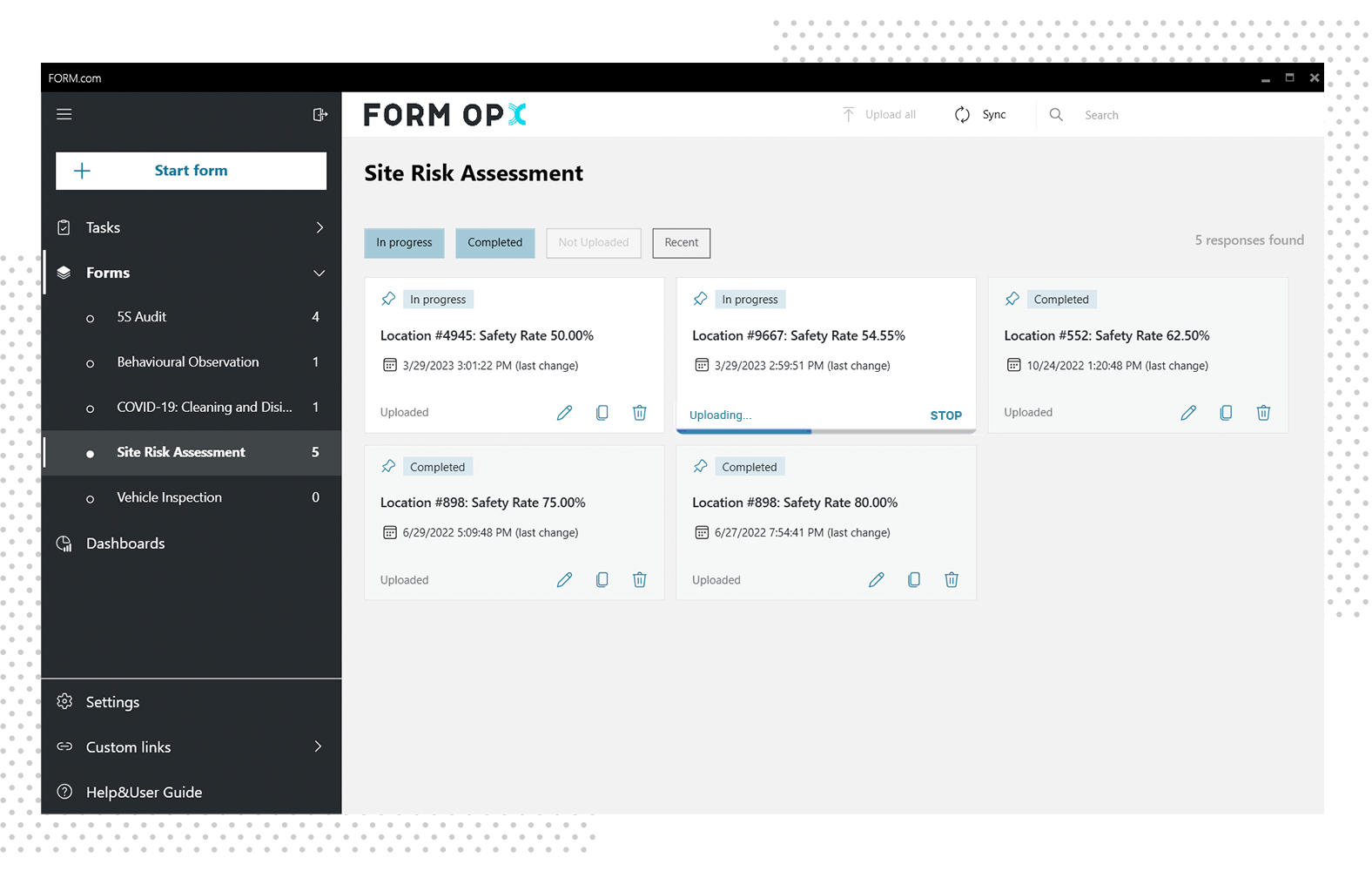Pin the Safety Rate 75.00% response
The width and height of the screenshot is (1372, 871).
pos(388,466)
